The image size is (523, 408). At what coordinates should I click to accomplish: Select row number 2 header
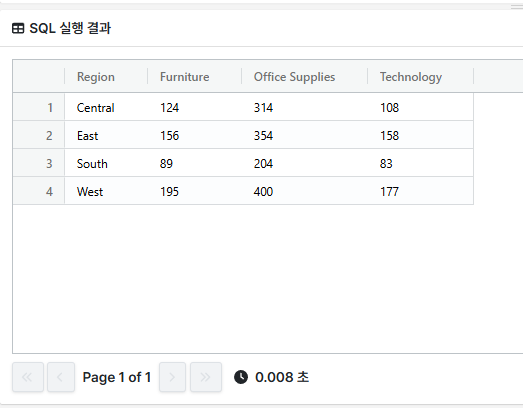[x=39, y=135]
